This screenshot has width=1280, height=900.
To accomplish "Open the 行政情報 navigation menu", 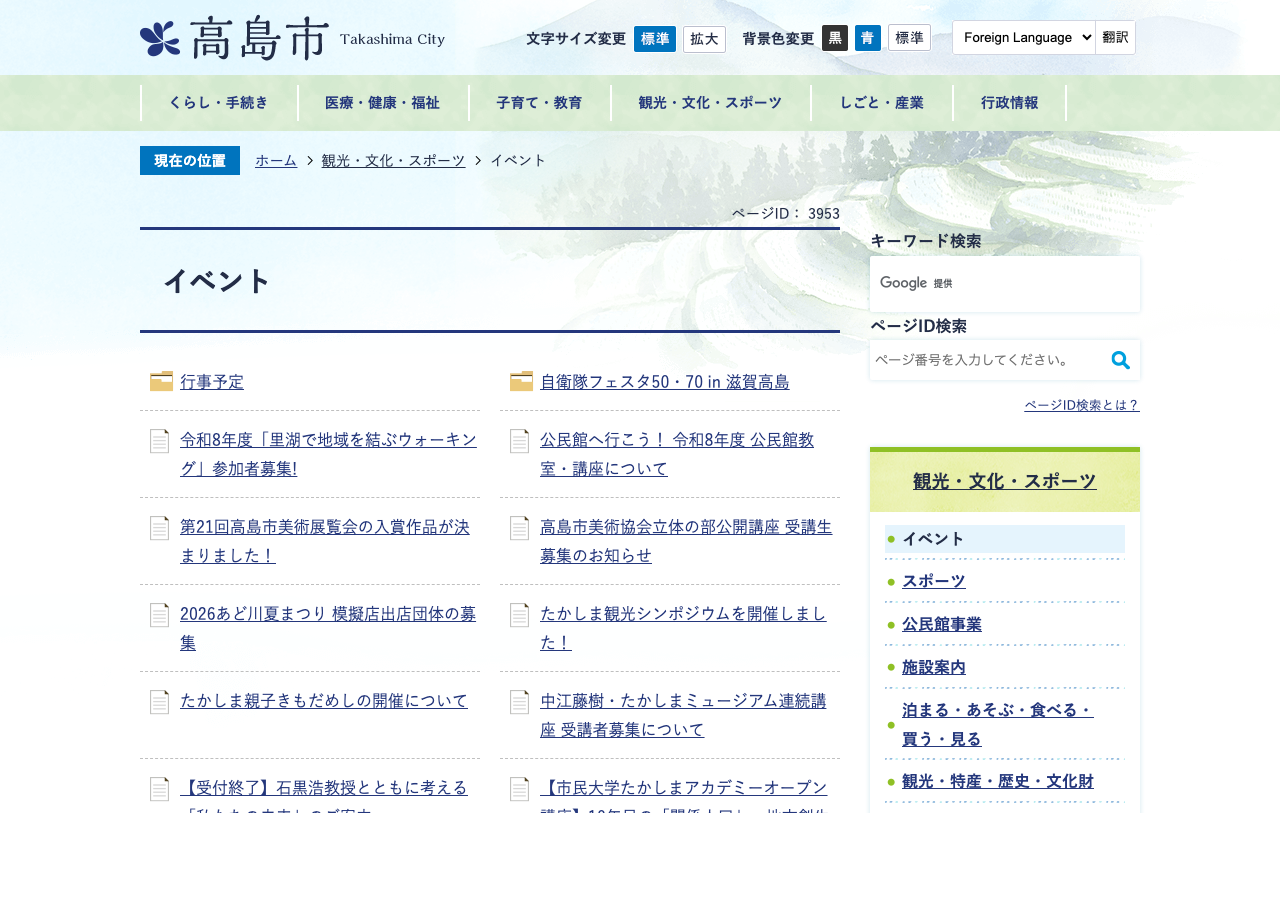I will click(x=1010, y=102).
